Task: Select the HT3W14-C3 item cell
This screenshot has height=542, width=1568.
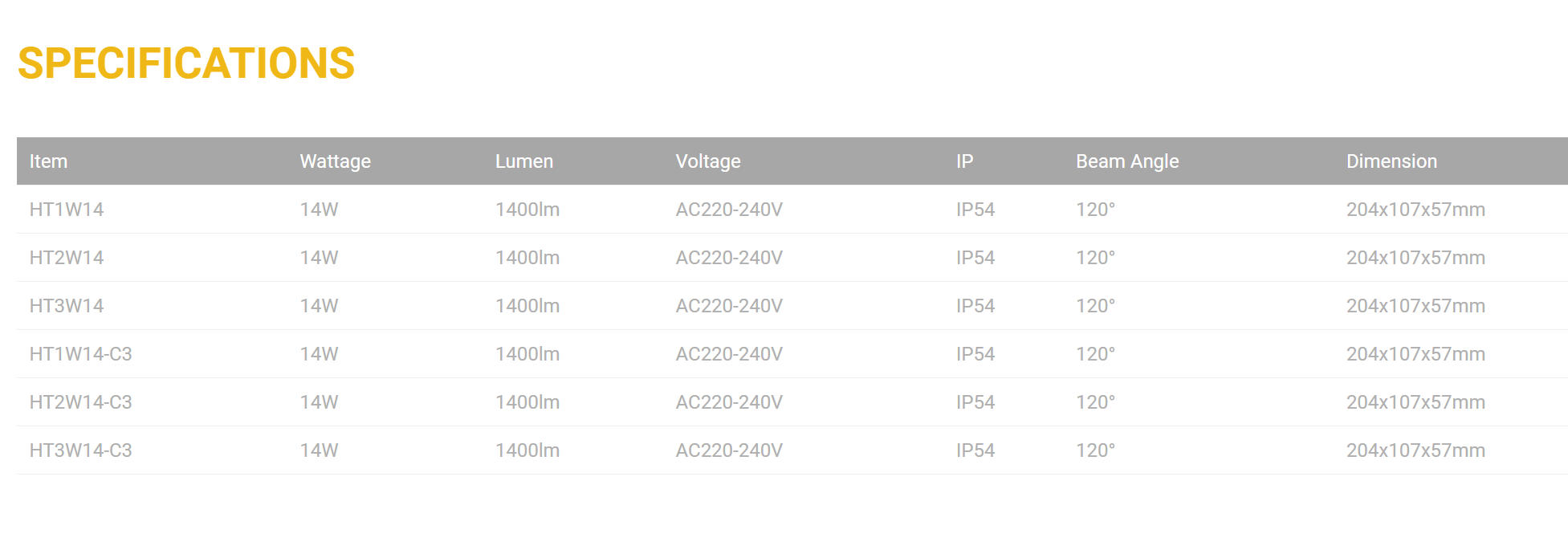Action: pyautogui.click(x=80, y=450)
